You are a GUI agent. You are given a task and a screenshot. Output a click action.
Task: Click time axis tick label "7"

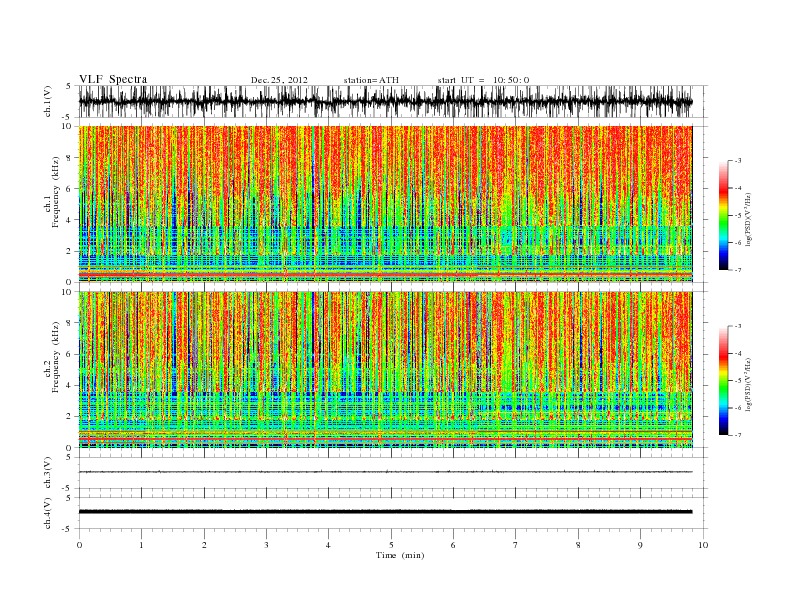pyautogui.click(x=516, y=545)
